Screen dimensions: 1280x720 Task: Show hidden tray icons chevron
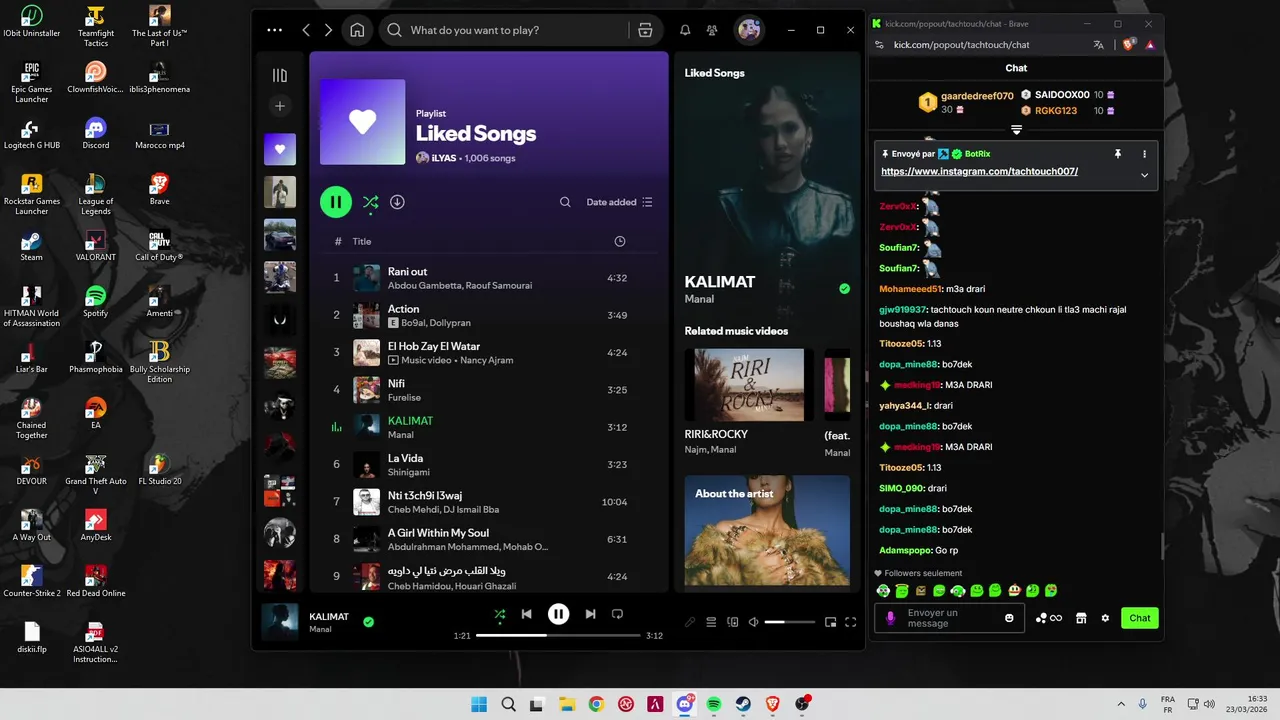click(1119, 704)
